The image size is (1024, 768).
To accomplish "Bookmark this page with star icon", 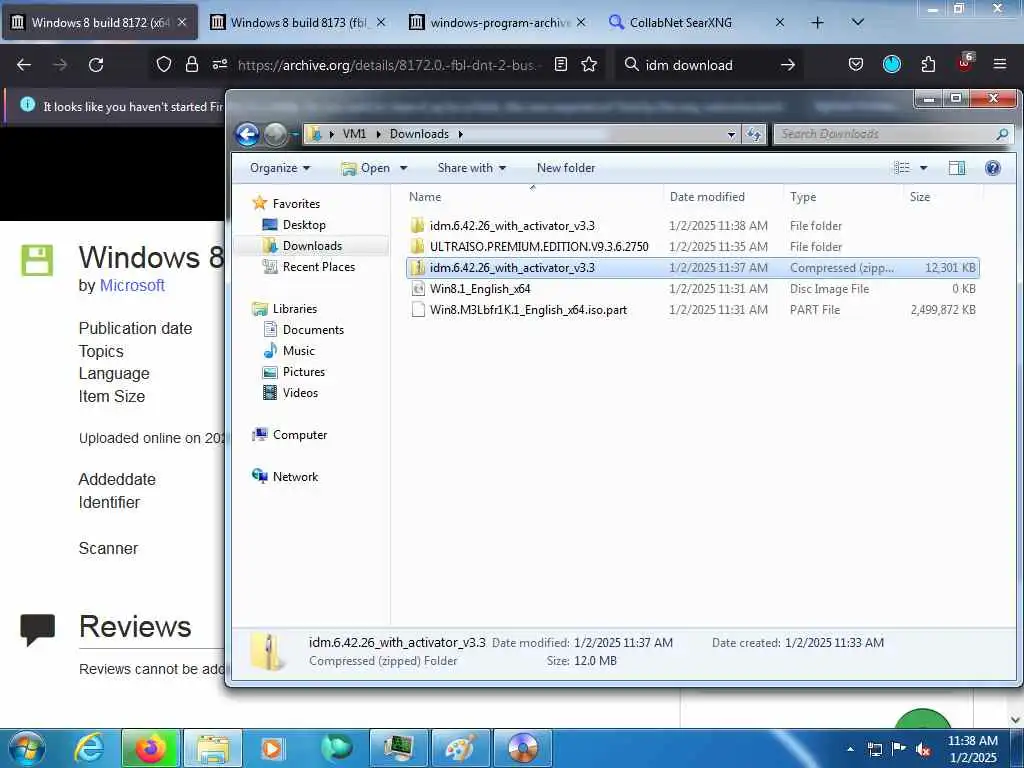I will [x=589, y=64].
